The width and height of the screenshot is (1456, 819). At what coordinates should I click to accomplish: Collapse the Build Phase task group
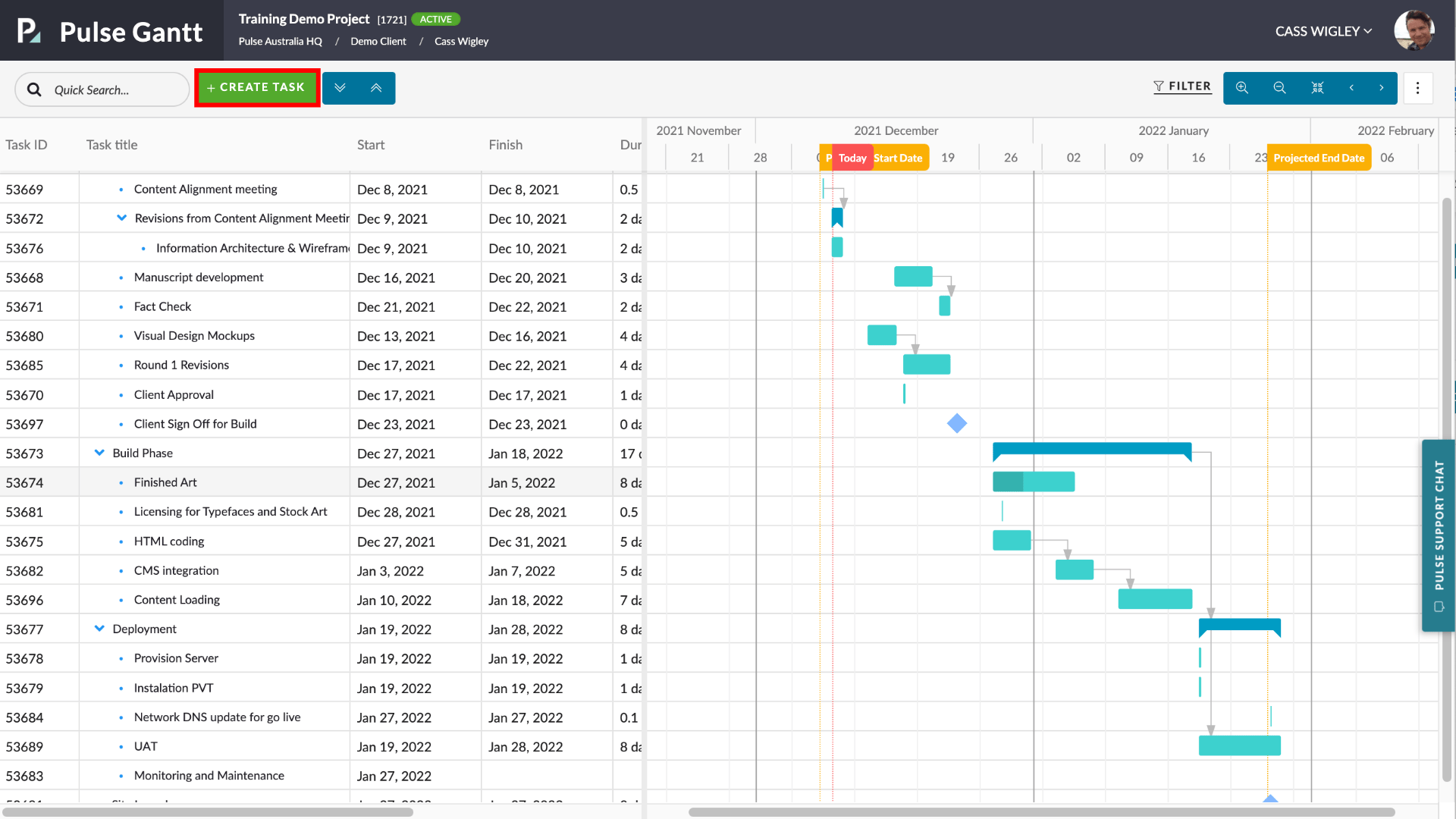(x=99, y=453)
